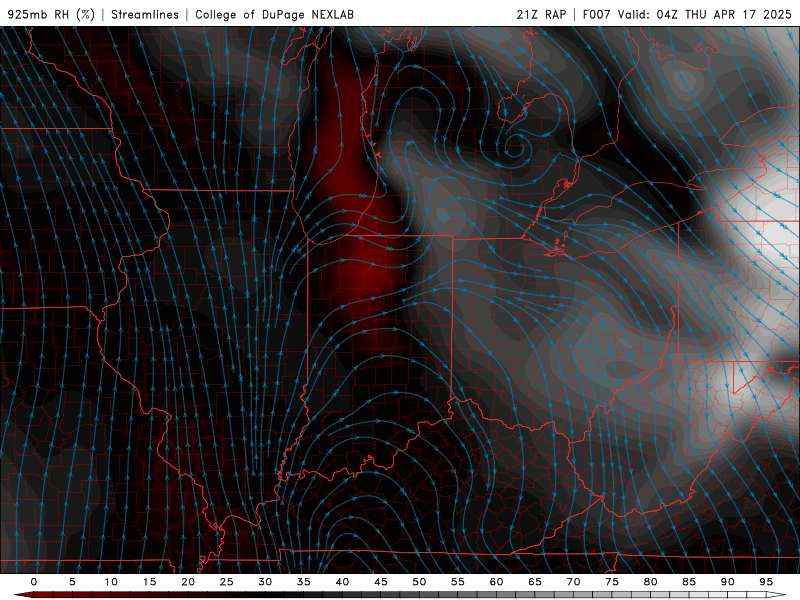Click the 70 label on color scale

573,582
